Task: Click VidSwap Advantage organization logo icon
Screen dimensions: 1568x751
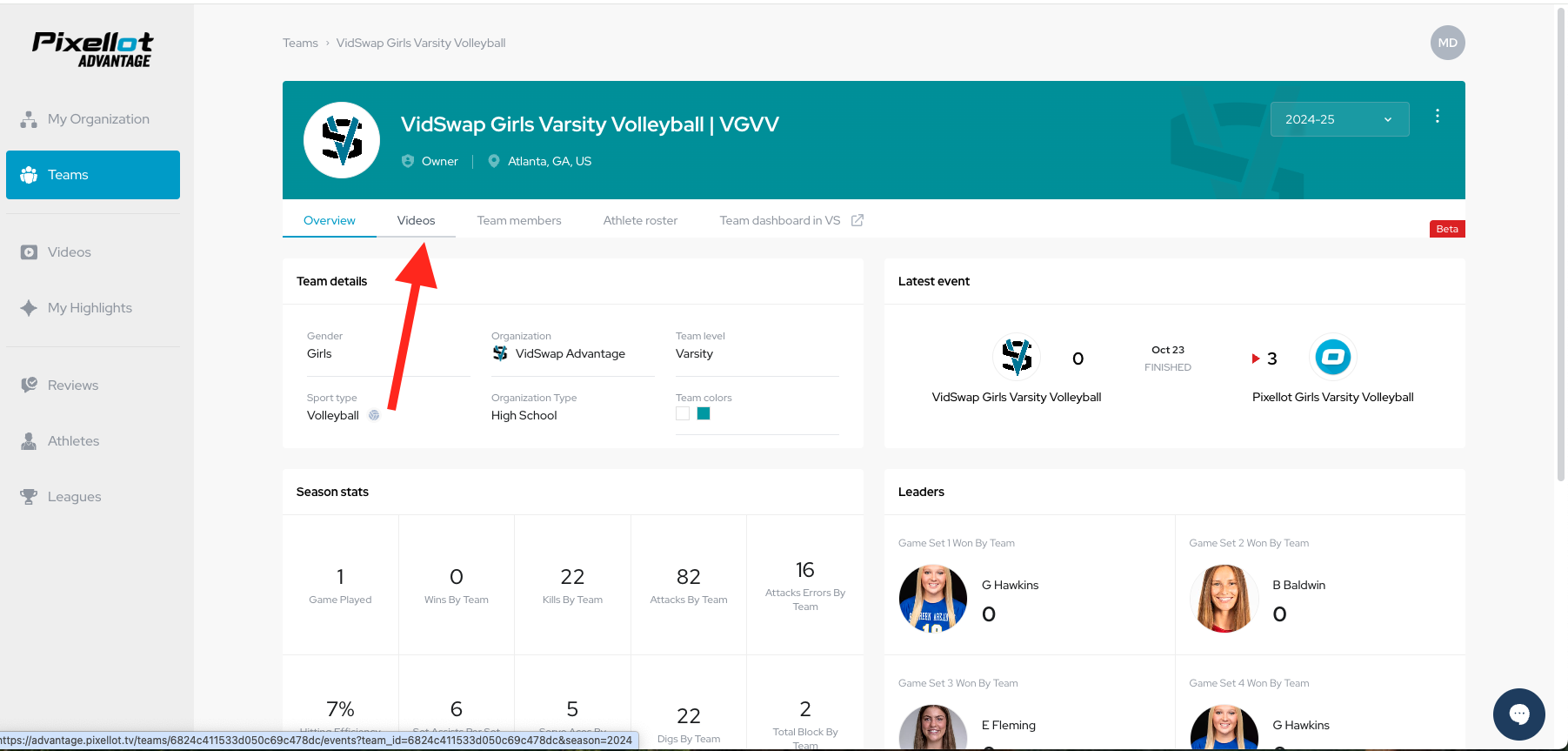Action: 500,353
